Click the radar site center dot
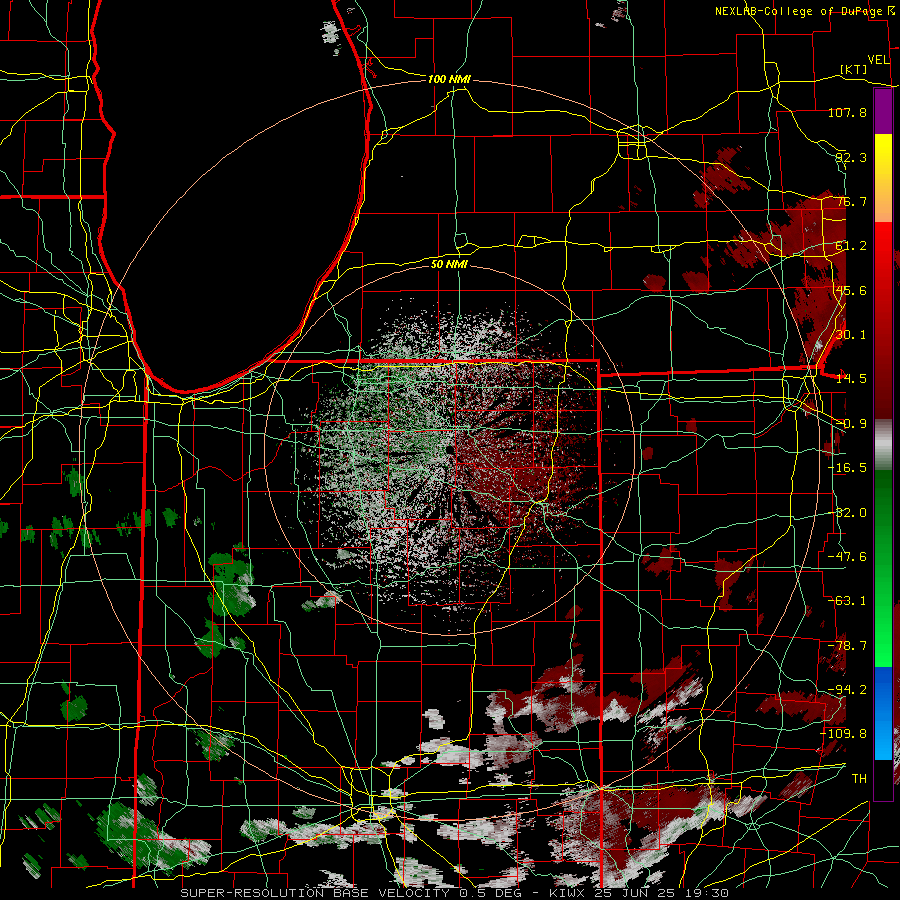The width and height of the screenshot is (900, 900). (x=449, y=449)
